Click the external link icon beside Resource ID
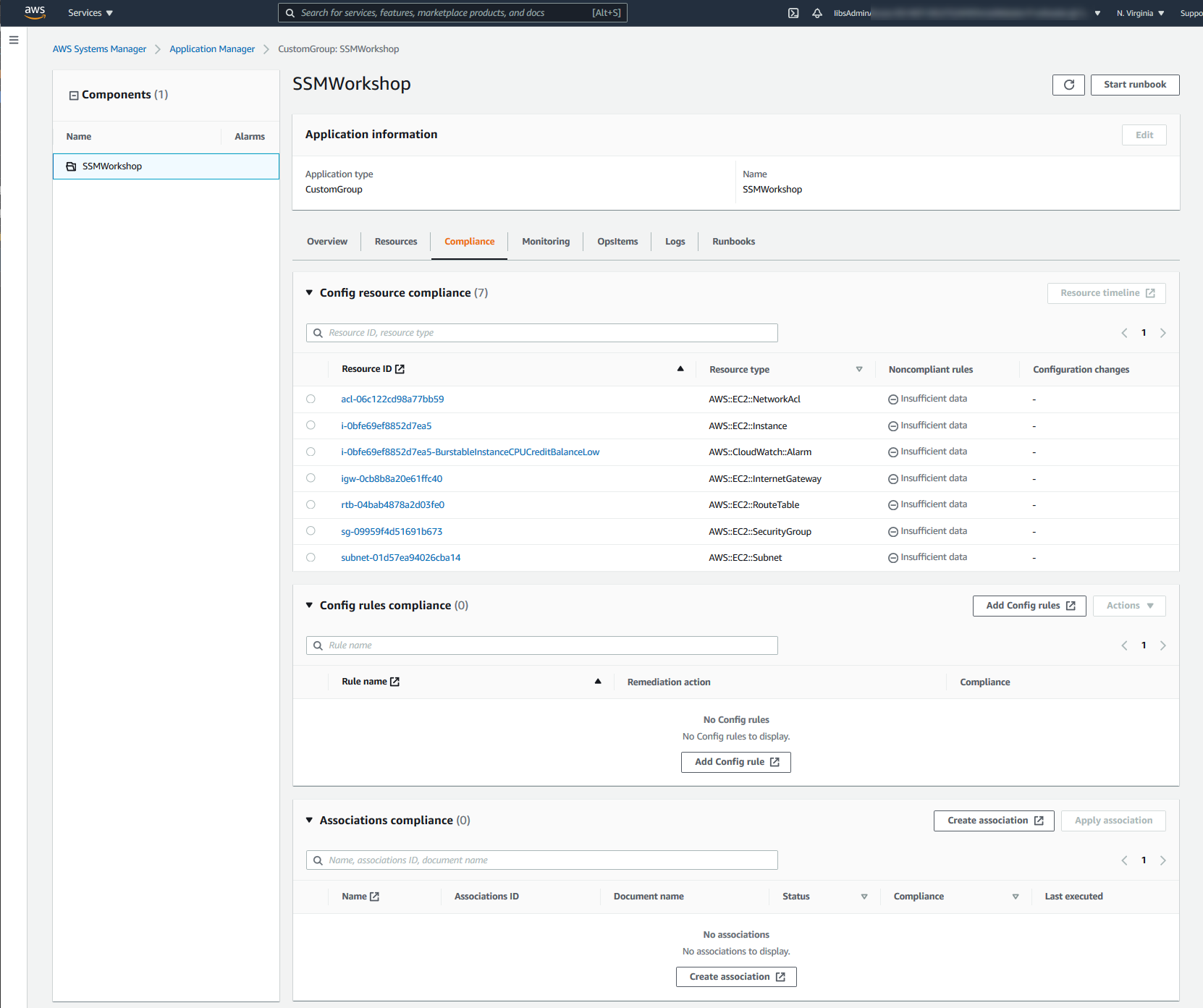The width and height of the screenshot is (1203, 1008). pyautogui.click(x=400, y=369)
